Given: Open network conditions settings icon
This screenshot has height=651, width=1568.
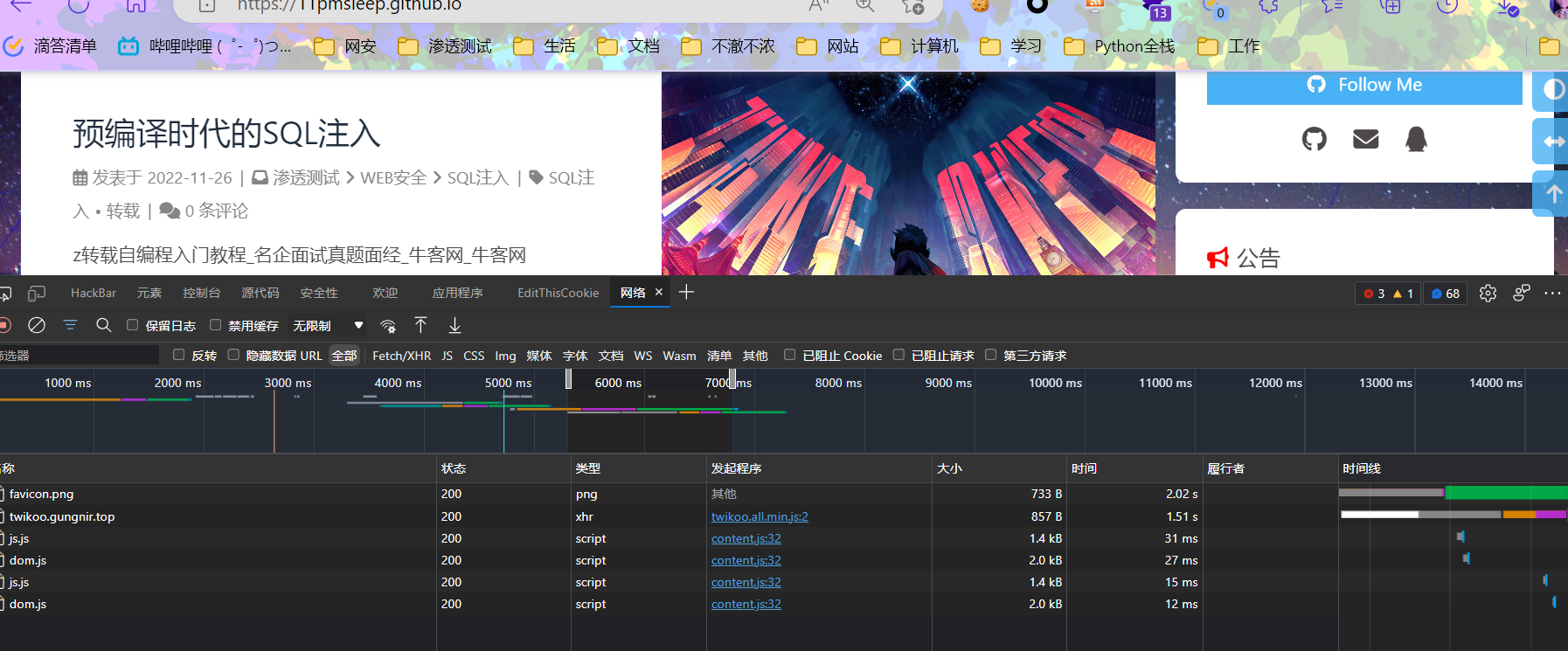Looking at the screenshot, I should pyautogui.click(x=388, y=326).
